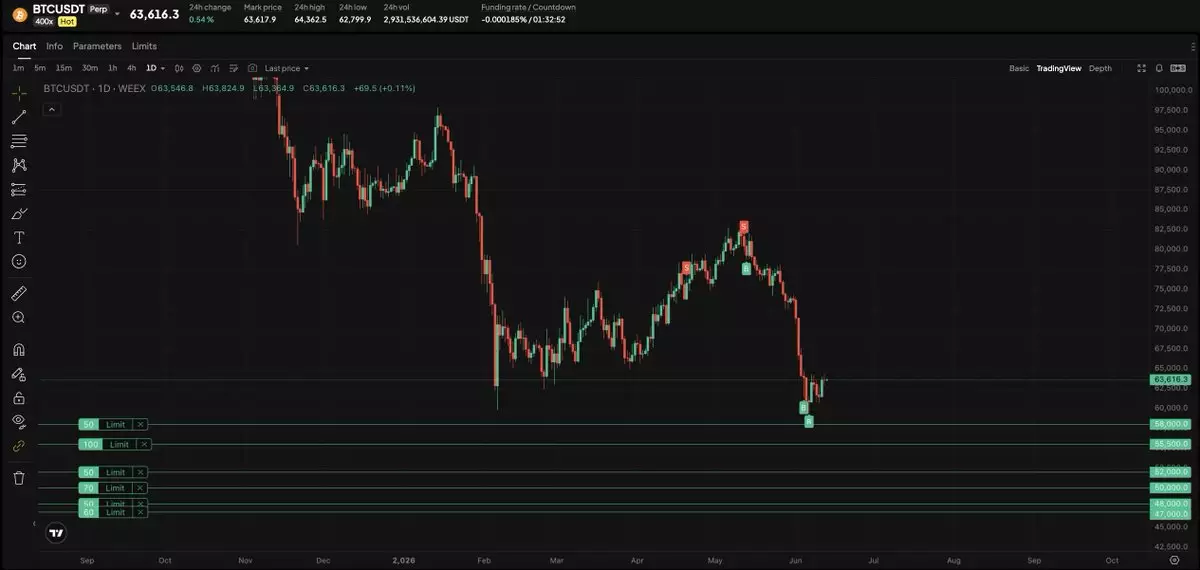The width and height of the screenshot is (1200, 570).
Task: Open the Last price dropdown
Action: point(287,68)
